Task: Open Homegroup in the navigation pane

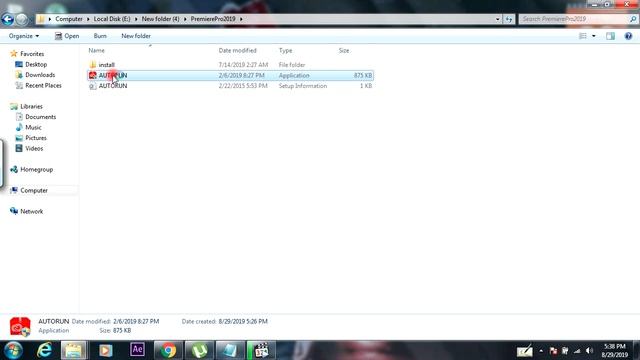Action: [x=36, y=170]
